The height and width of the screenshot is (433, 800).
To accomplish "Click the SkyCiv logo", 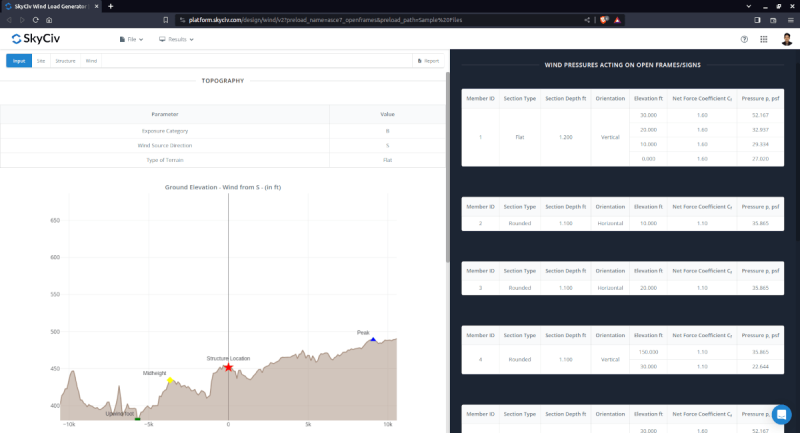I will point(37,39).
